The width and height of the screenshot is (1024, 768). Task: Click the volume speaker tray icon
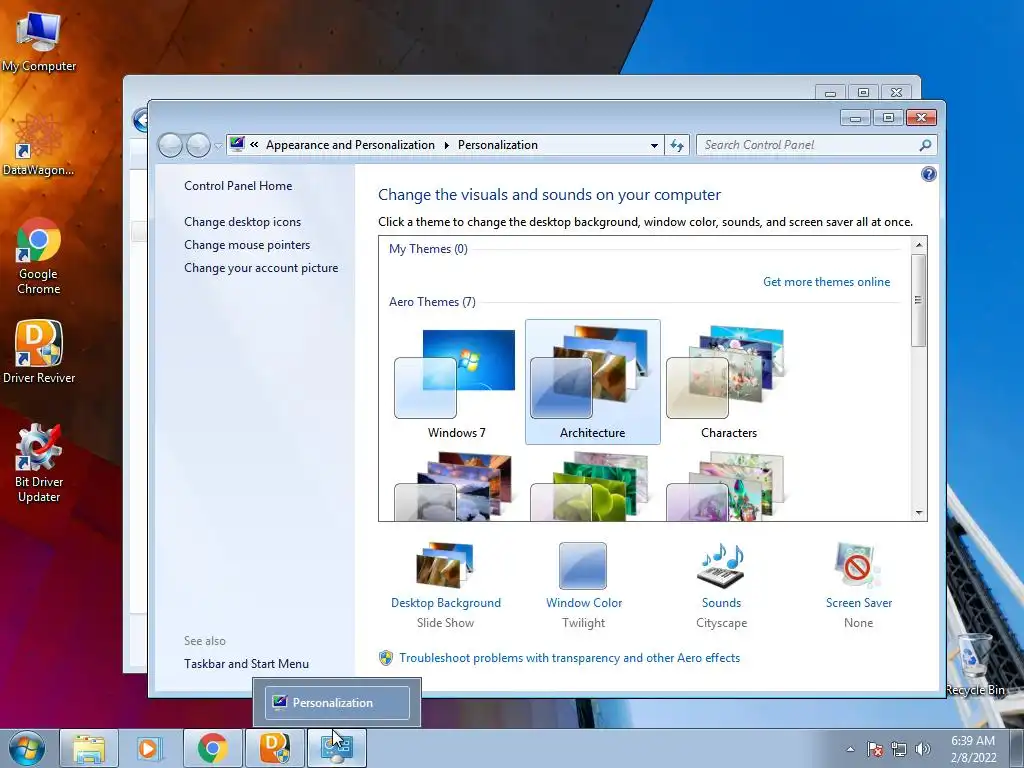pyautogui.click(x=922, y=749)
